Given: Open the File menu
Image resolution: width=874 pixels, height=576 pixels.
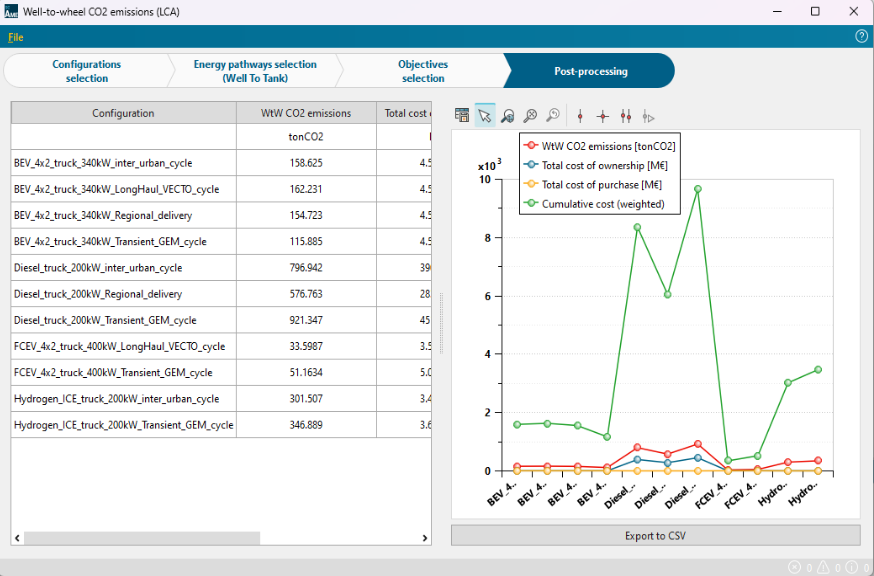Looking at the screenshot, I should 15,38.
